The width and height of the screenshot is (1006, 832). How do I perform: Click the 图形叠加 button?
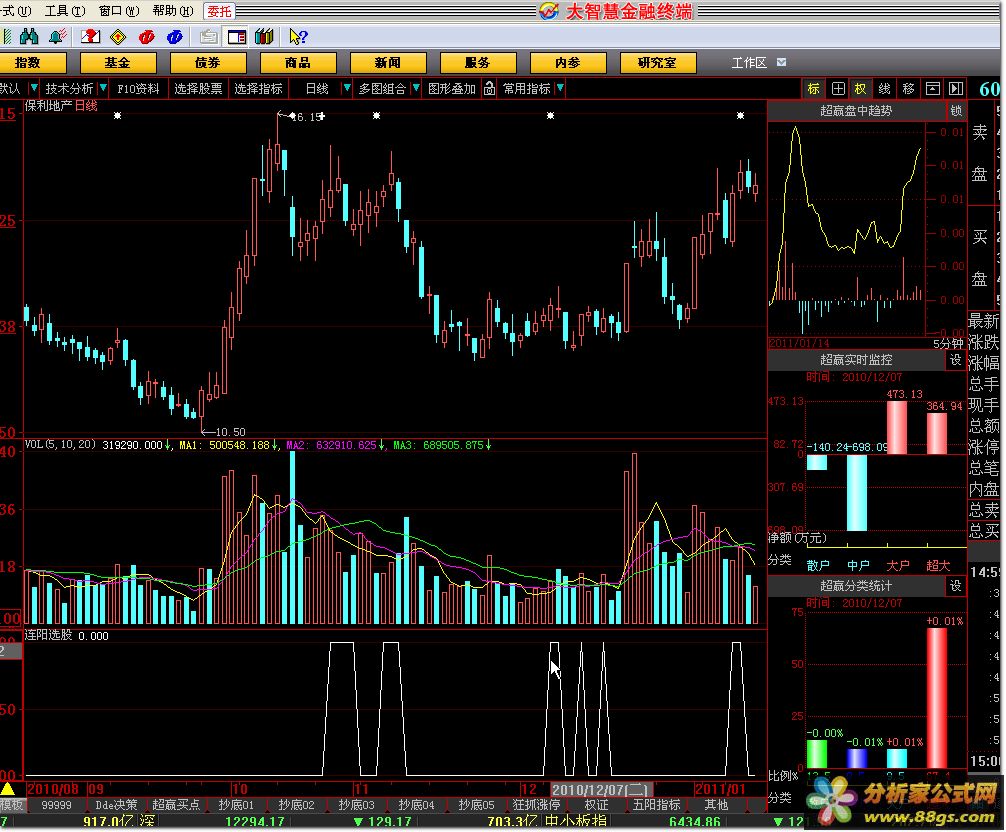(452, 89)
